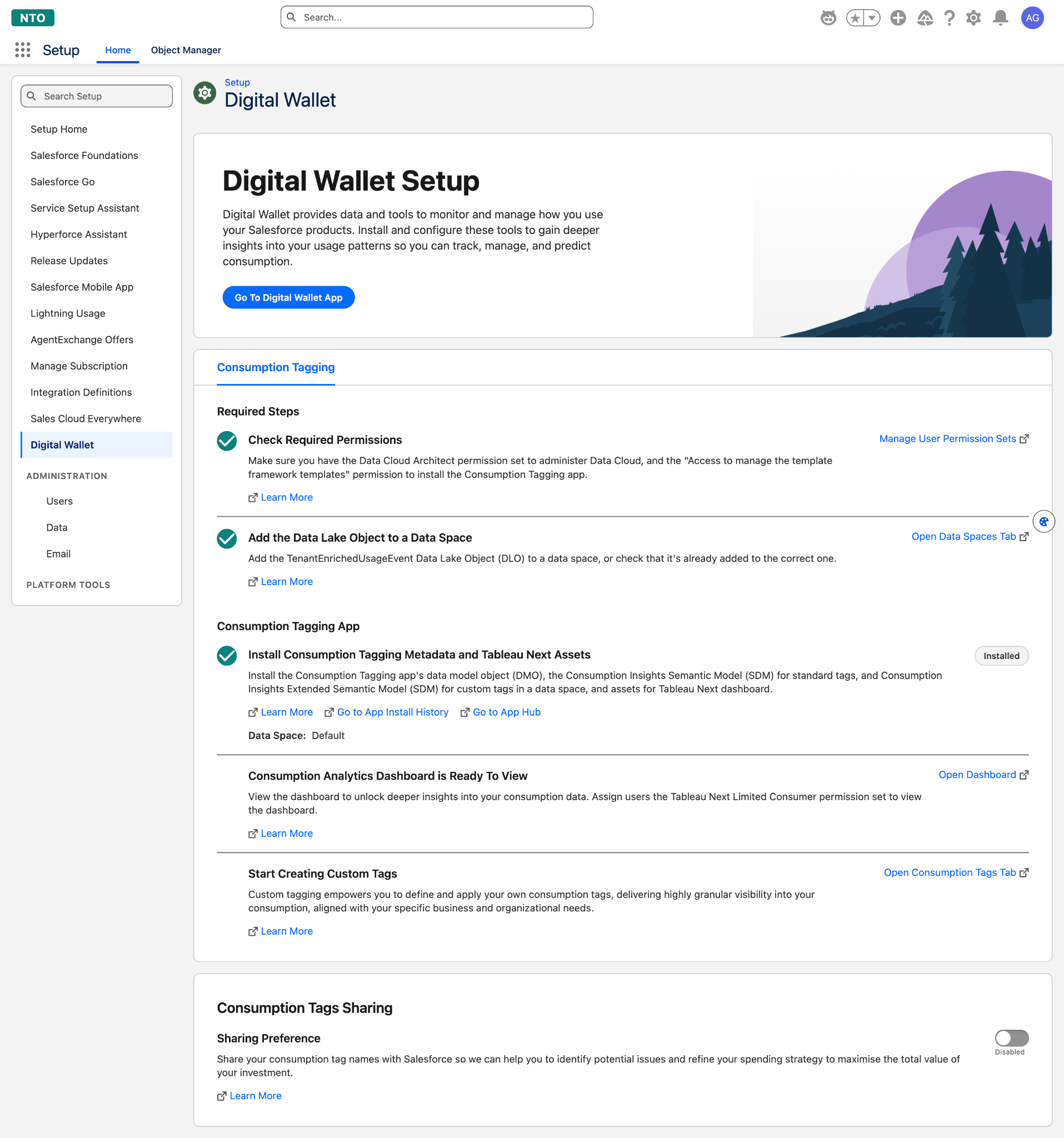This screenshot has width=1064, height=1138.
Task: Click Go to App Install History link
Action: tap(386, 712)
